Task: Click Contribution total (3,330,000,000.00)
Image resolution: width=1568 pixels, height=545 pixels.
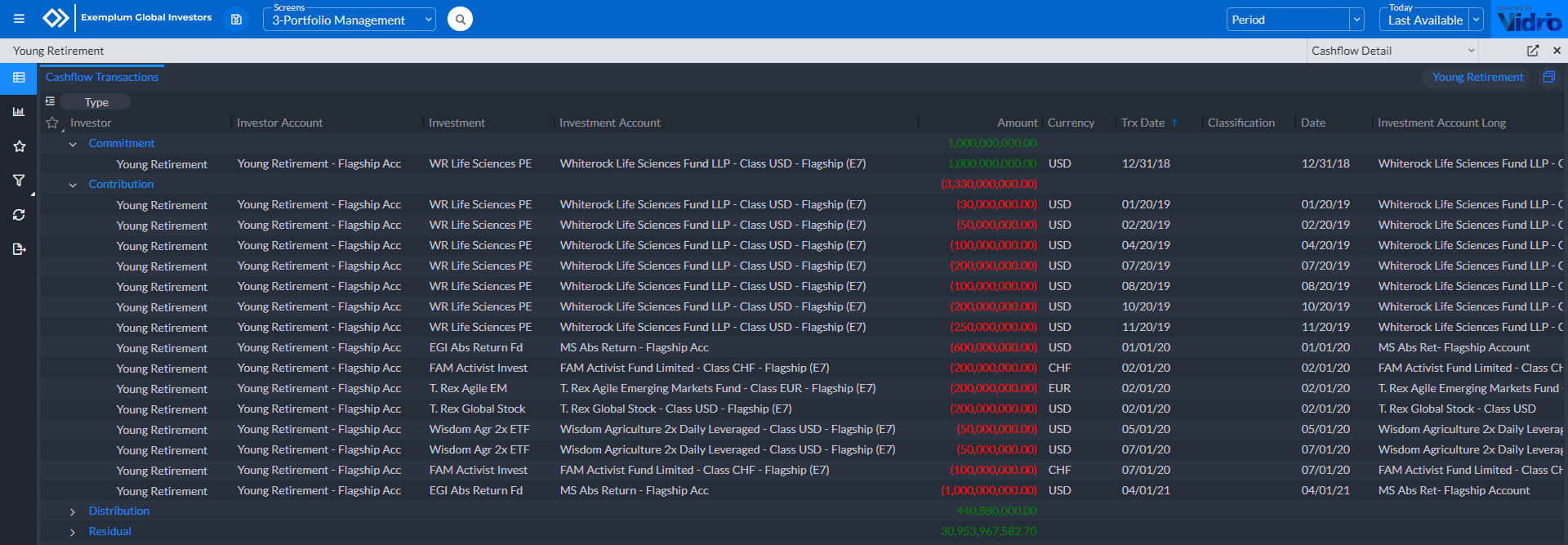Action: pos(989,184)
